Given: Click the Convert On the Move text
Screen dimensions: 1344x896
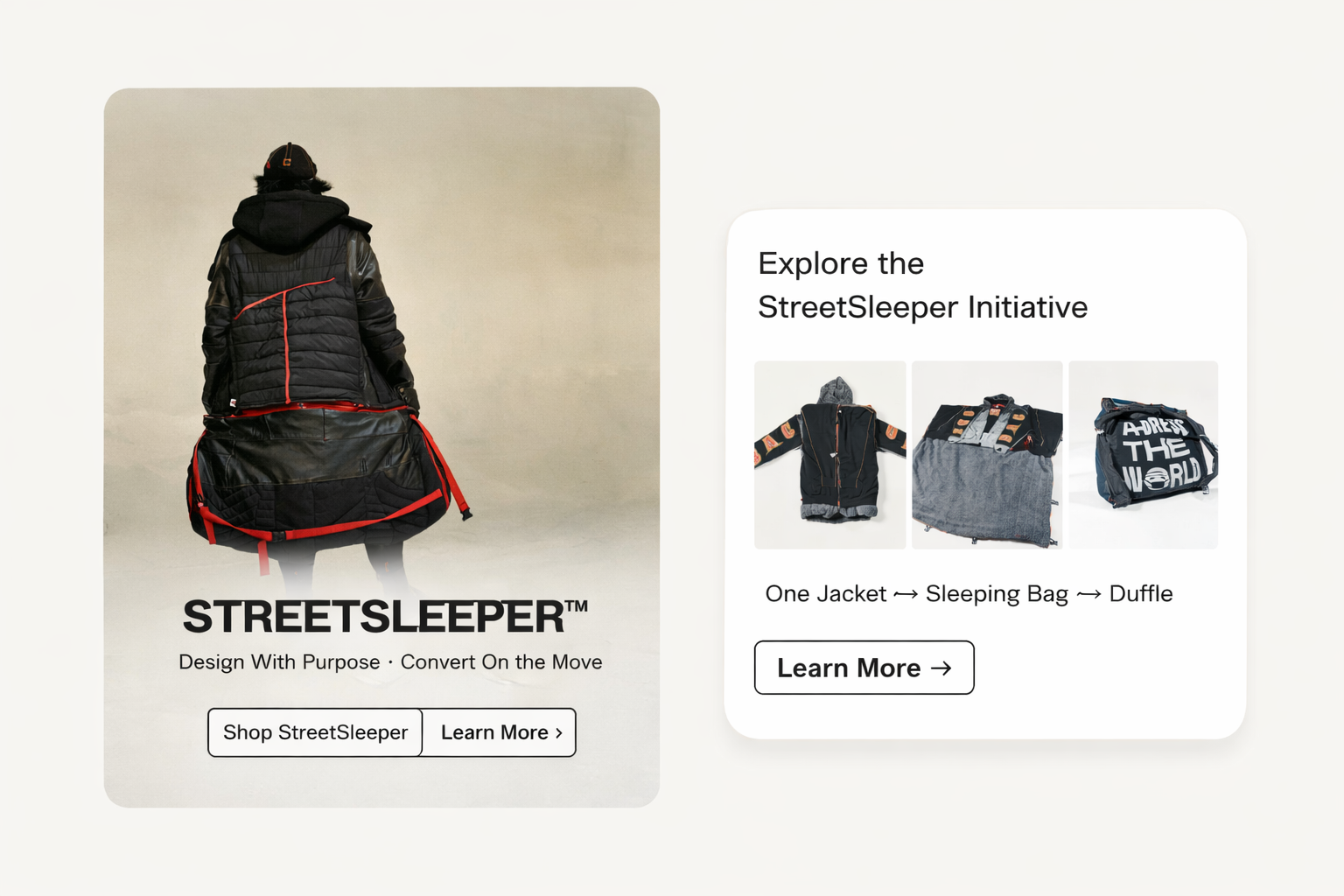Looking at the screenshot, I should (x=501, y=662).
